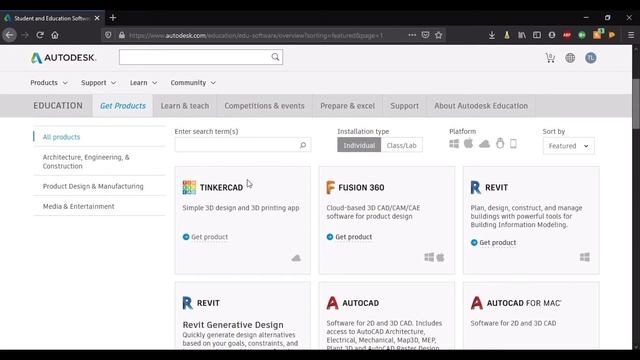Click the Tinkercad logo icon
Screen dimensions: 640x360
click(189, 187)
